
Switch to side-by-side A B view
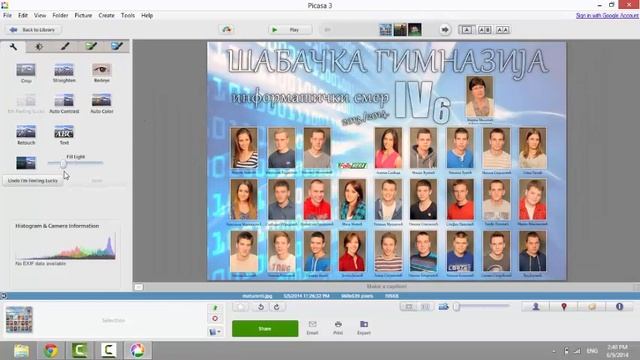(x=484, y=30)
